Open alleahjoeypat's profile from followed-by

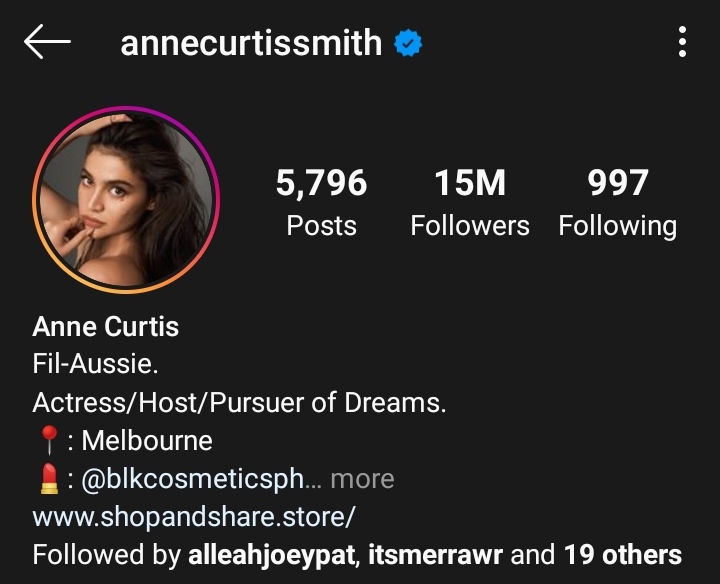[x=271, y=555]
